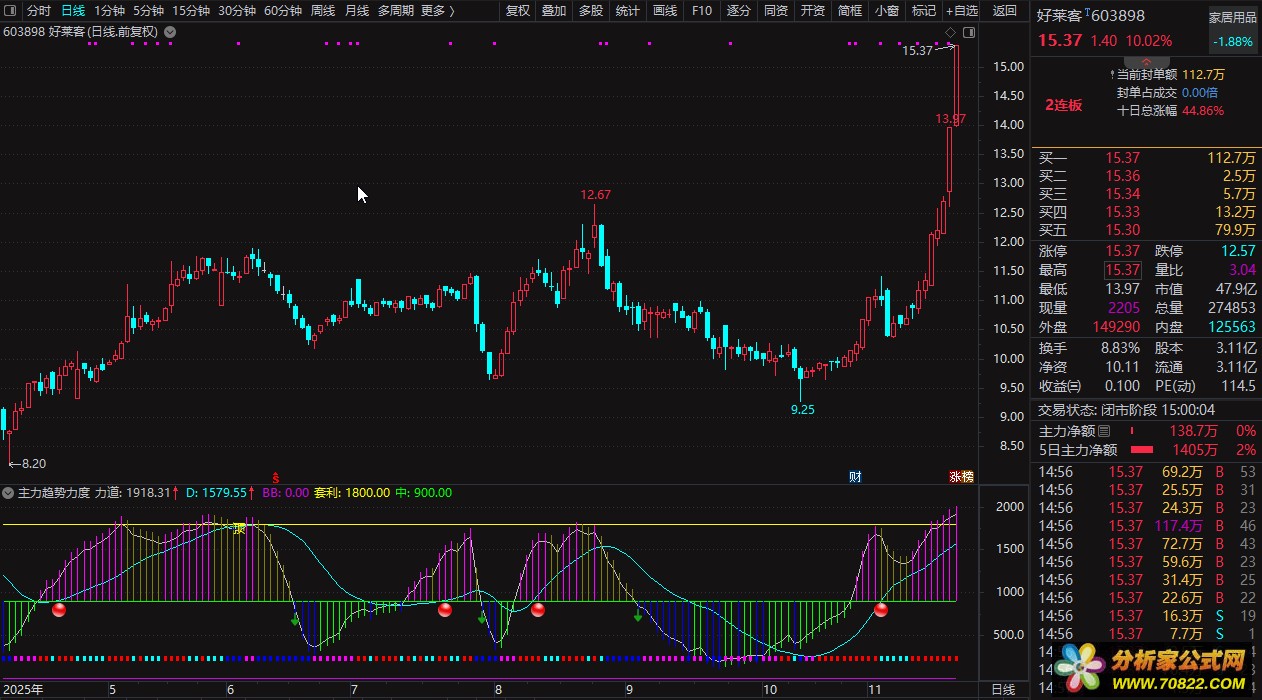The image size is (1262, 700).
Task: Click the 财 financial report marker
Action: [x=855, y=476]
